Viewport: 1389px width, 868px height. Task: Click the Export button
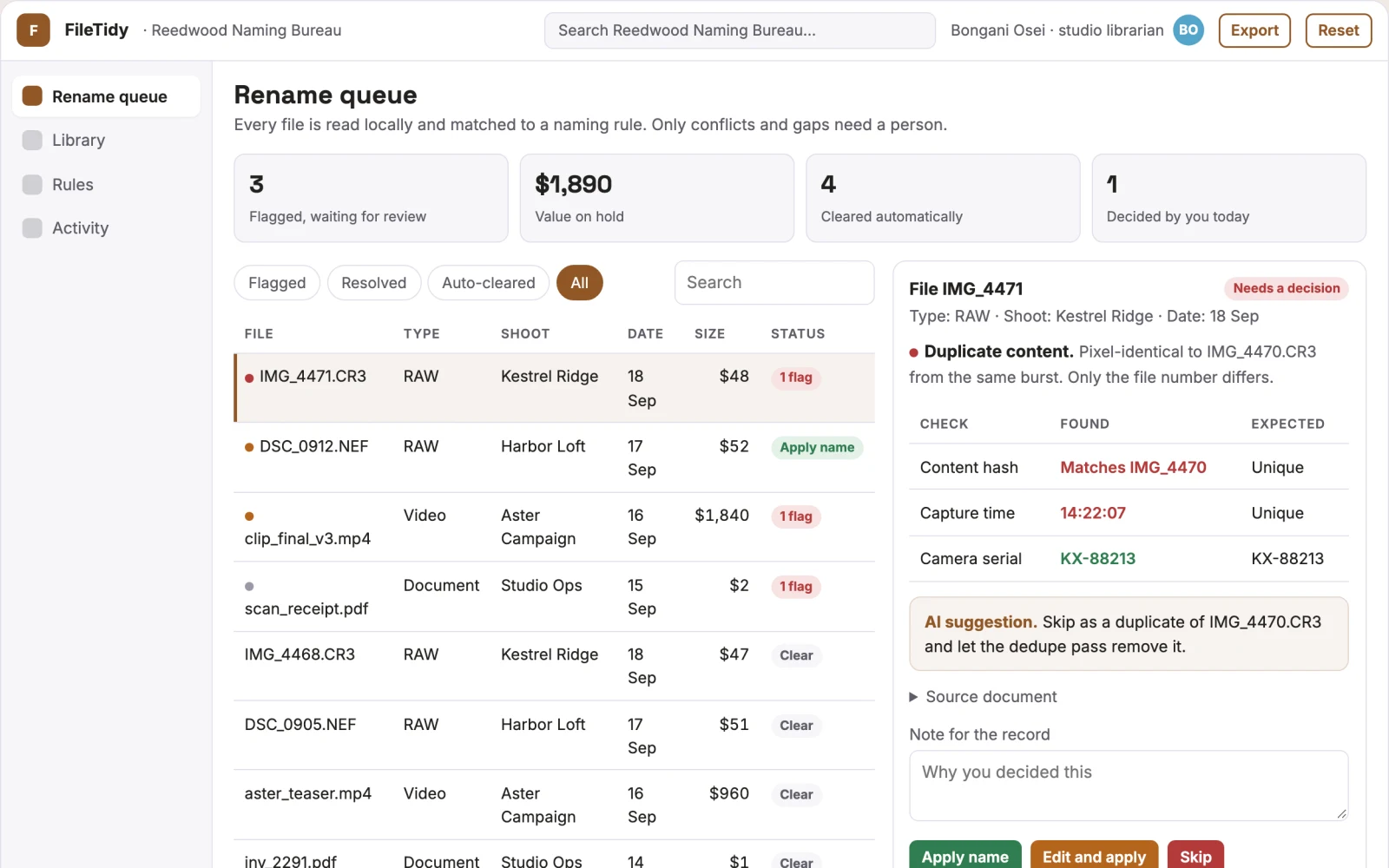pyautogui.click(x=1254, y=30)
